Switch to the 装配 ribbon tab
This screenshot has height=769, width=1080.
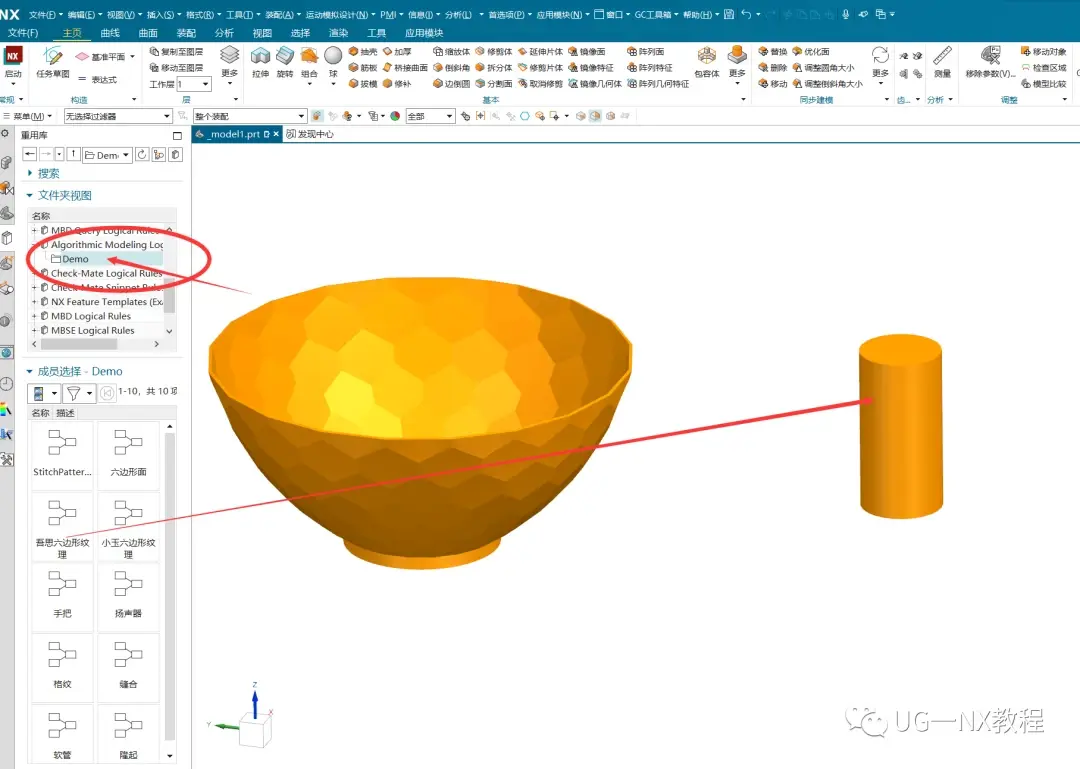(x=186, y=32)
